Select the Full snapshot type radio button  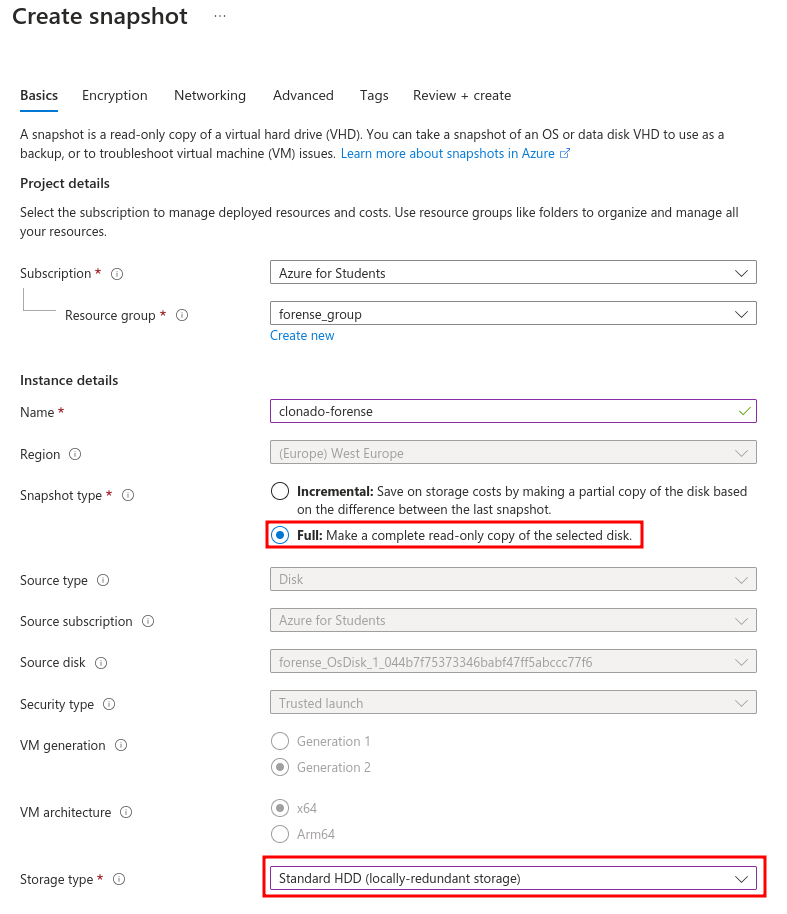[x=280, y=535]
